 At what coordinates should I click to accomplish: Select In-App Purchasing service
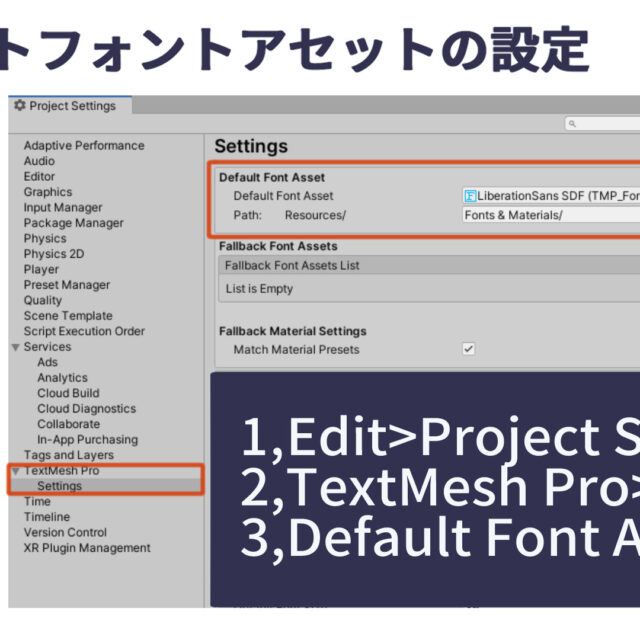(87, 440)
